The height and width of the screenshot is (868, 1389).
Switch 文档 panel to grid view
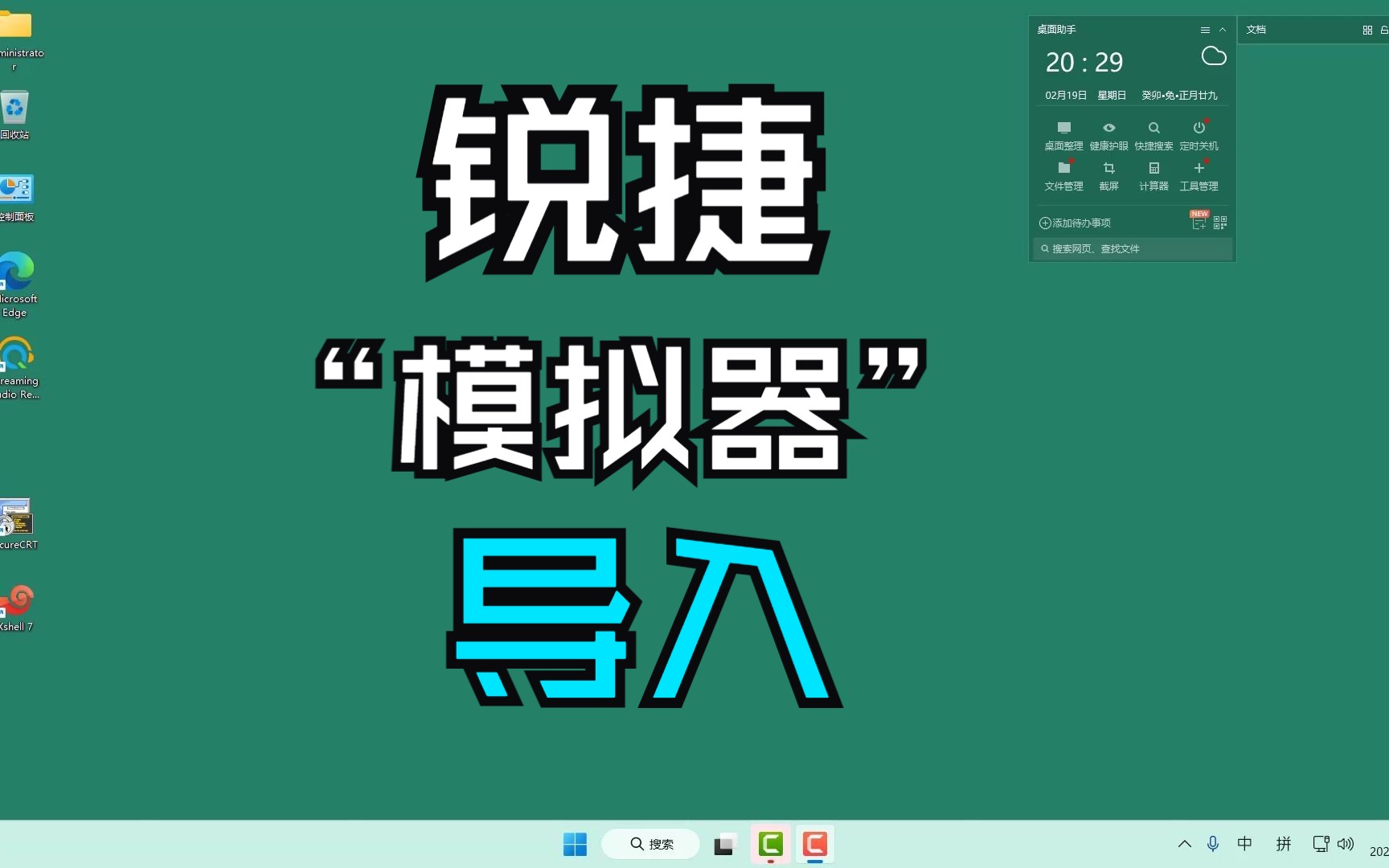(1367, 30)
